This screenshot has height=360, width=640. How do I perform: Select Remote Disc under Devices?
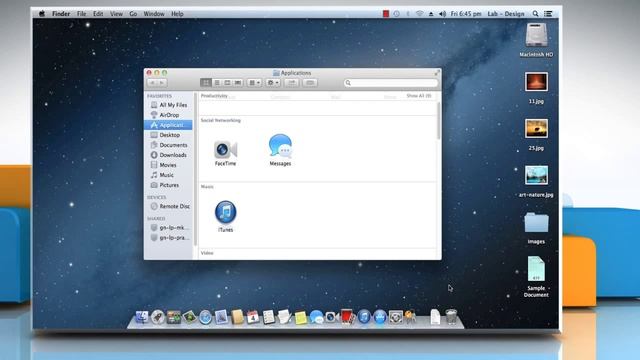[x=169, y=207]
